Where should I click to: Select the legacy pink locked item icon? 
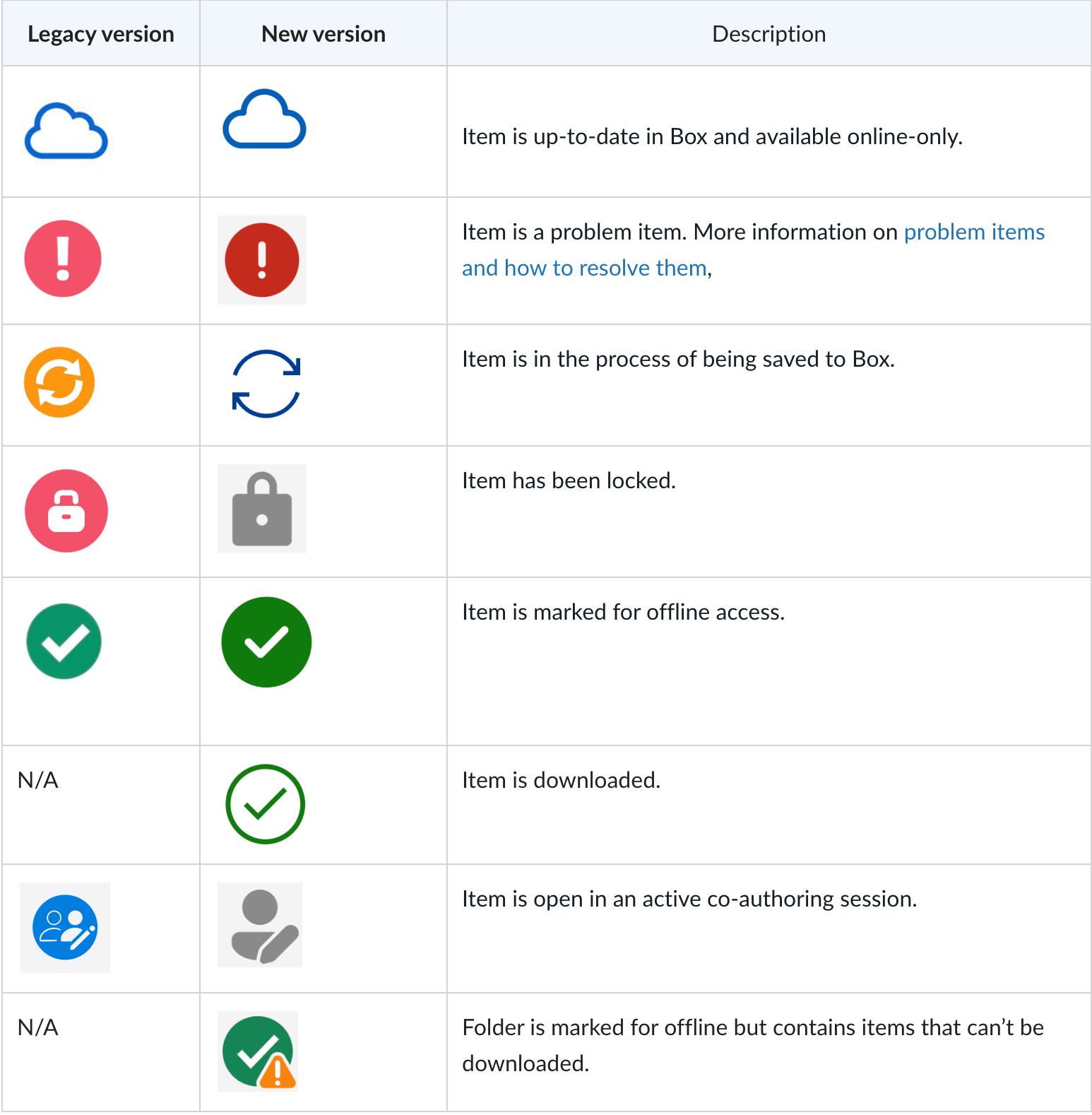(x=66, y=511)
